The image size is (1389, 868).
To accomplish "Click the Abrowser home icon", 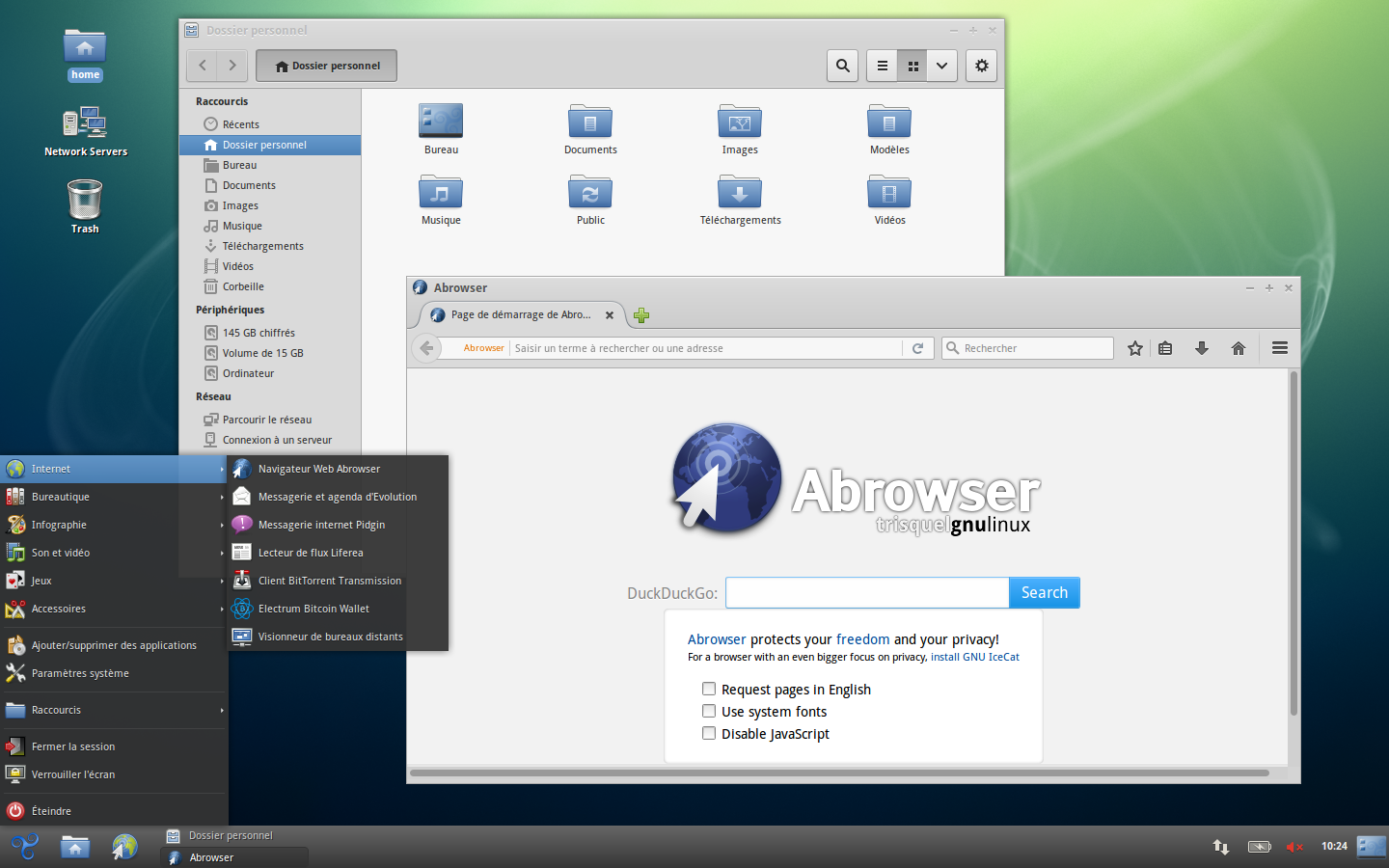I will pyautogui.click(x=1239, y=348).
